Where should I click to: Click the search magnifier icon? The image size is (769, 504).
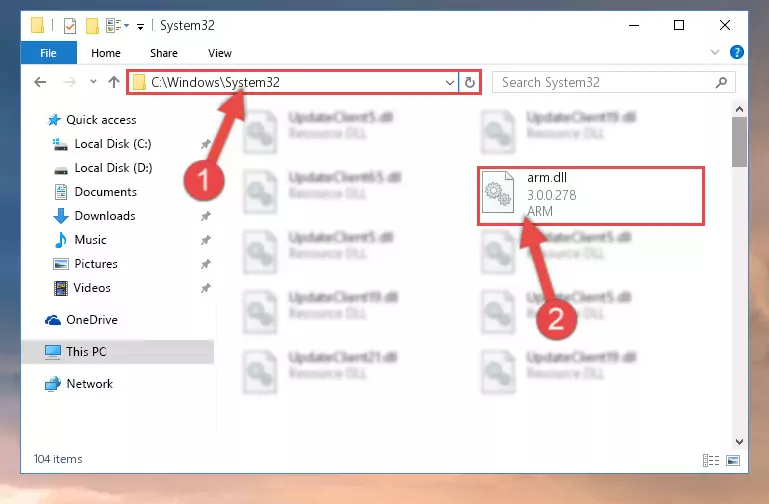[x=721, y=82]
